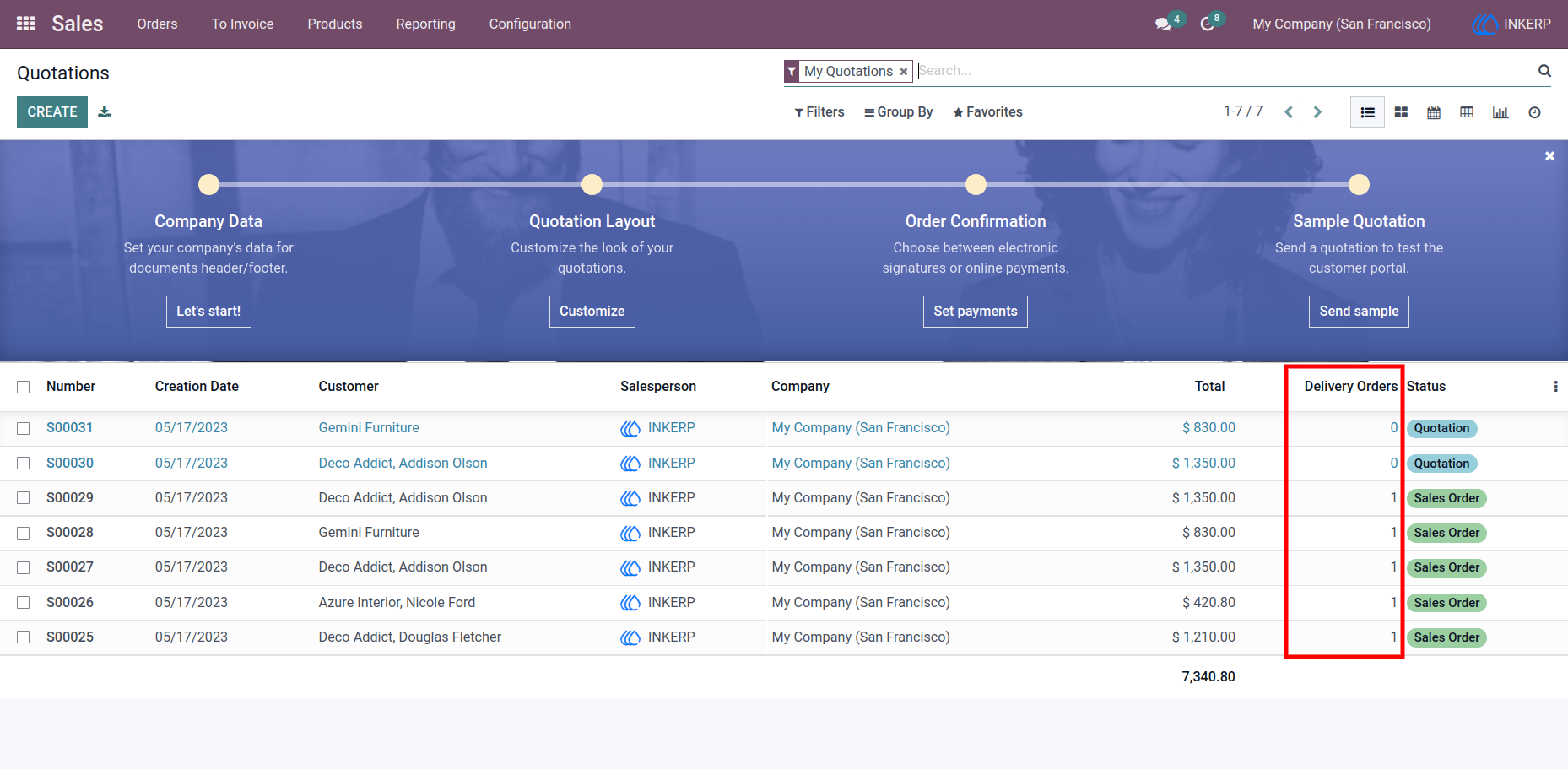
Task: Click the Customize button
Action: [x=592, y=312]
